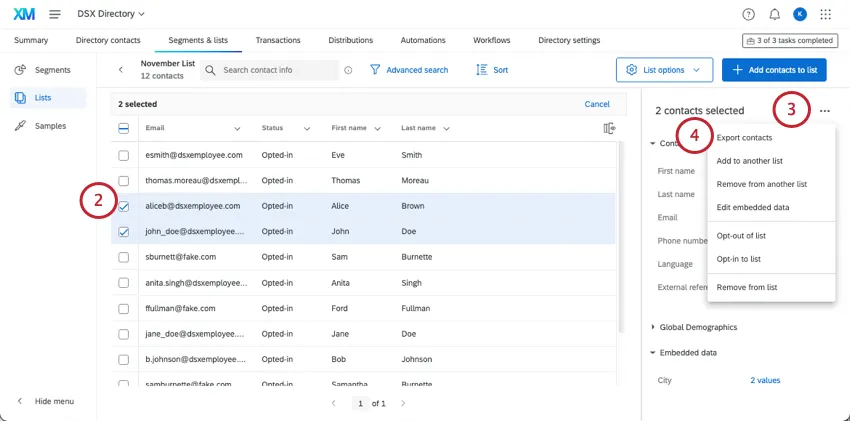Open the List options dropdown
Image resolution: width=850 pixels, height=421 pixels.
click(x=665, y=70)
